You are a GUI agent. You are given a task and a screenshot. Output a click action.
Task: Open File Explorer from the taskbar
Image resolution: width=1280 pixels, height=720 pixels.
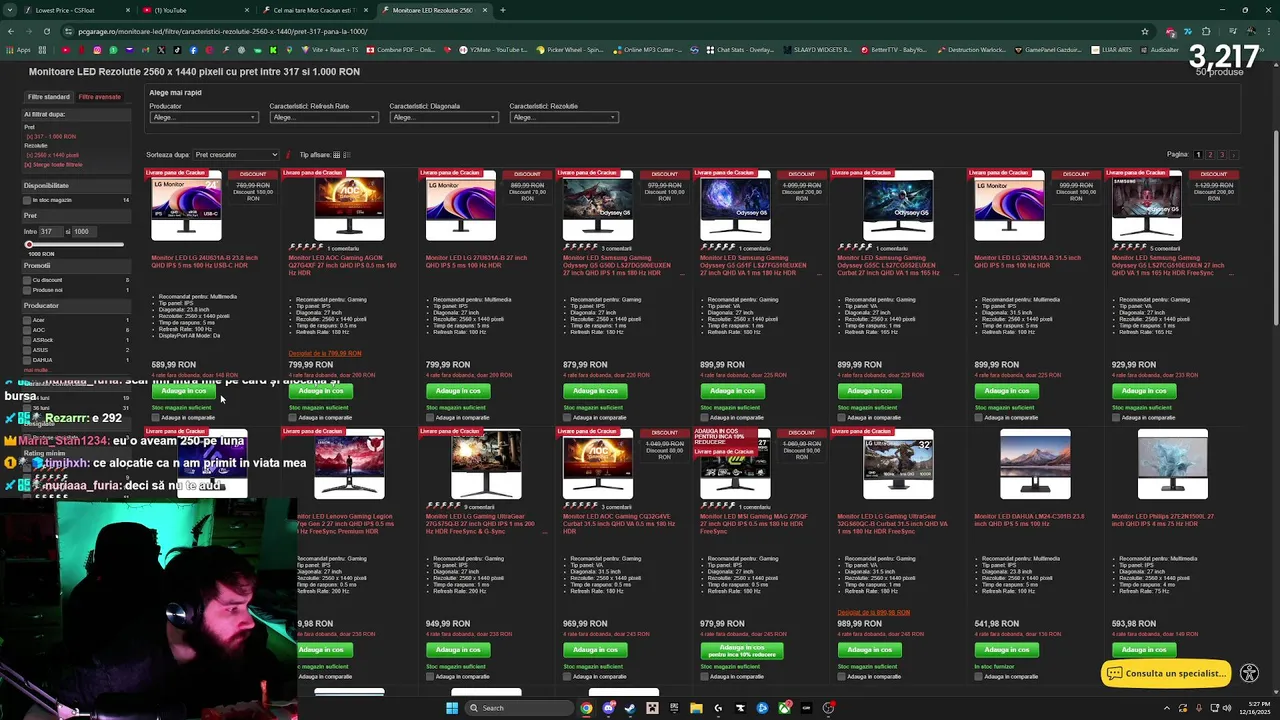click(696, 708)
